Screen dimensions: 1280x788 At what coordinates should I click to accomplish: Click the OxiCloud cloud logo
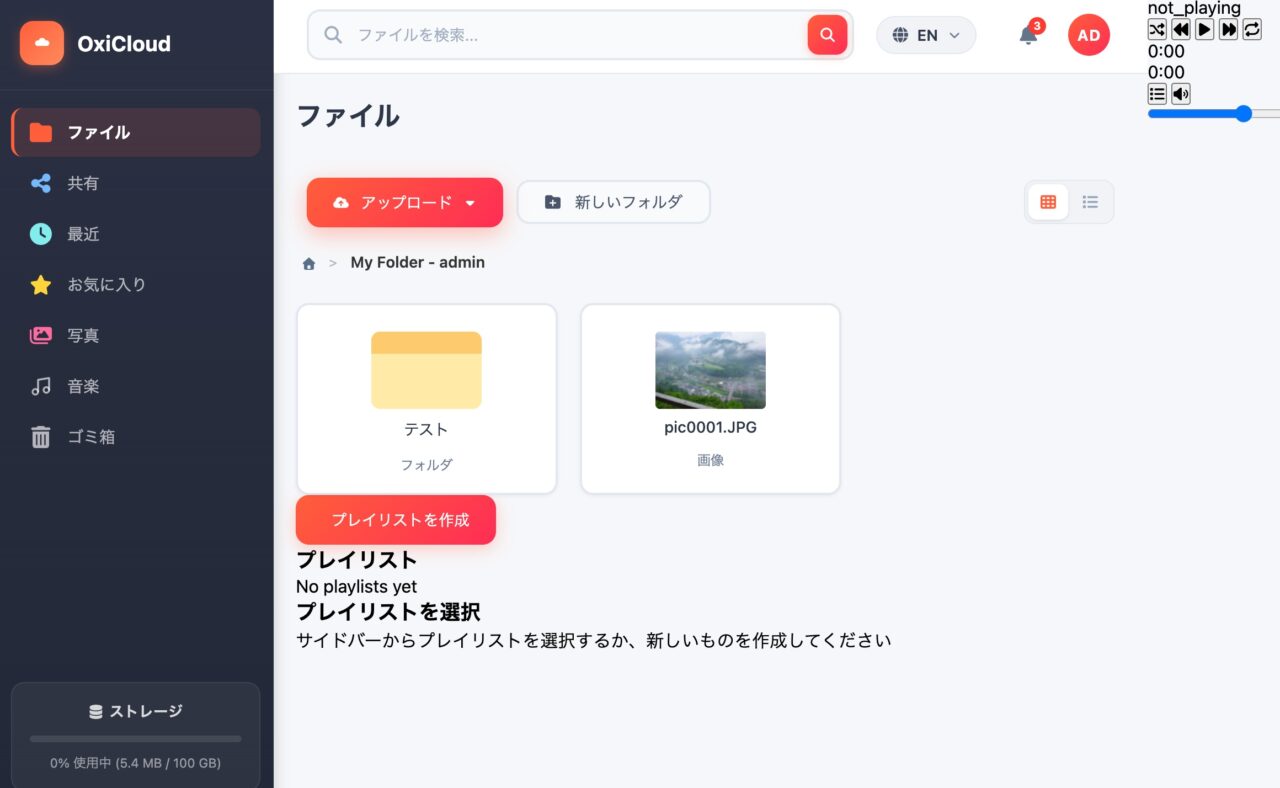pos(42,43)
